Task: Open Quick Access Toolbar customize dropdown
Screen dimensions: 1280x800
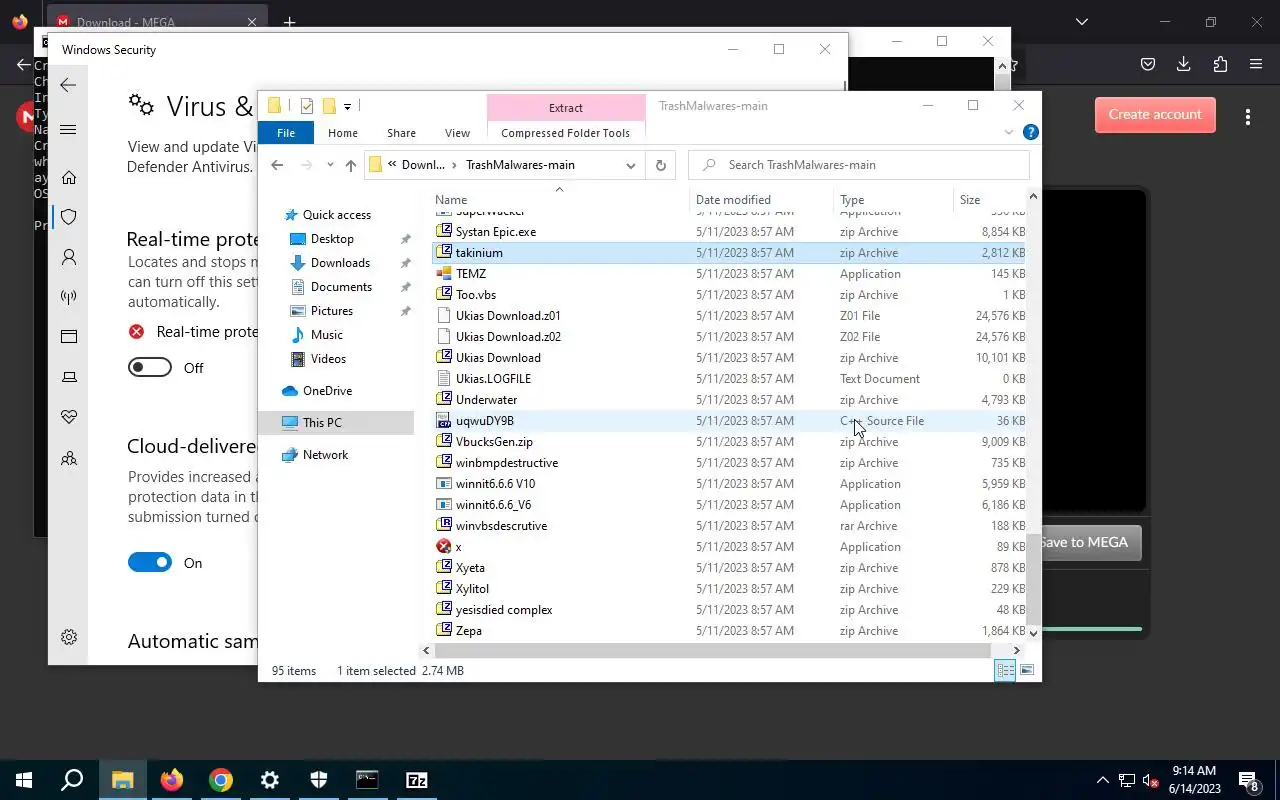Action: (347, 106)
